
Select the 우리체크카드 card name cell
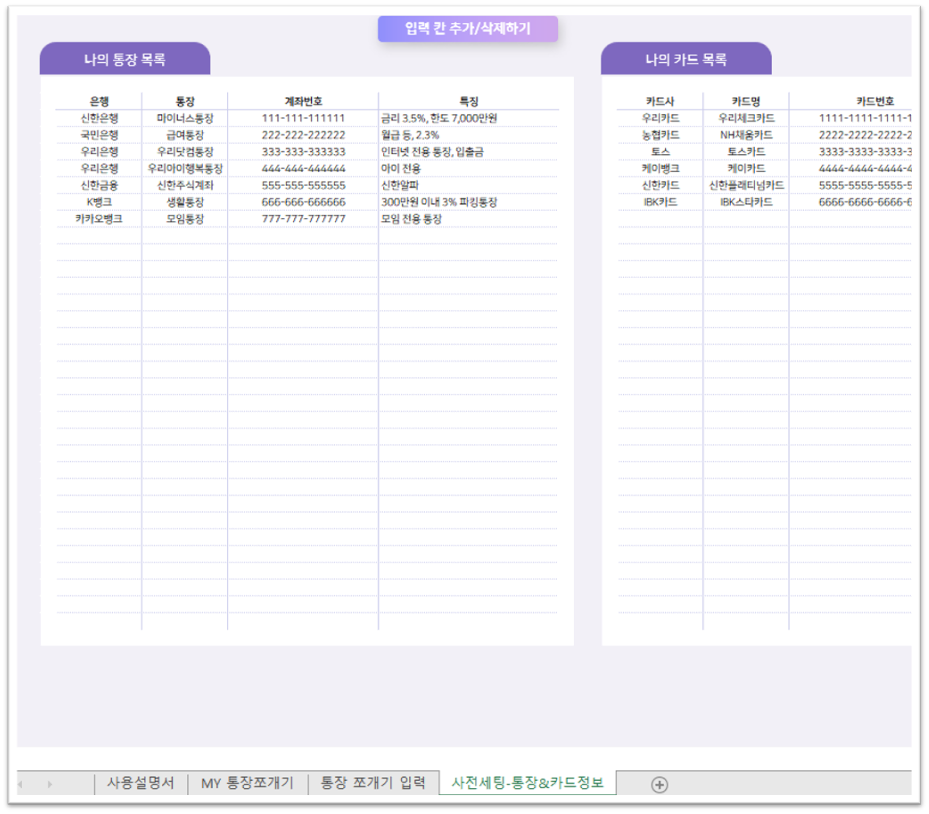(x=746, y=118)
